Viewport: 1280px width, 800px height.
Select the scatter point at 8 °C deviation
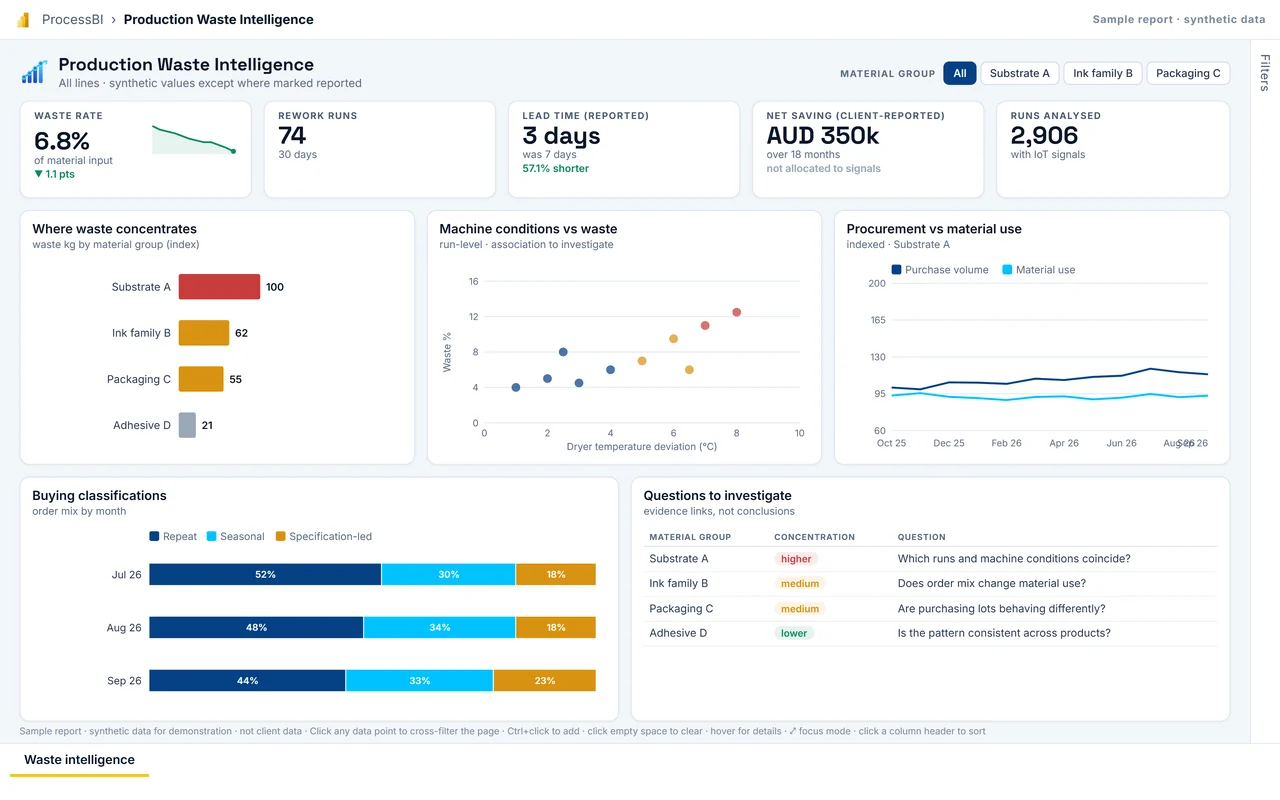737,313
